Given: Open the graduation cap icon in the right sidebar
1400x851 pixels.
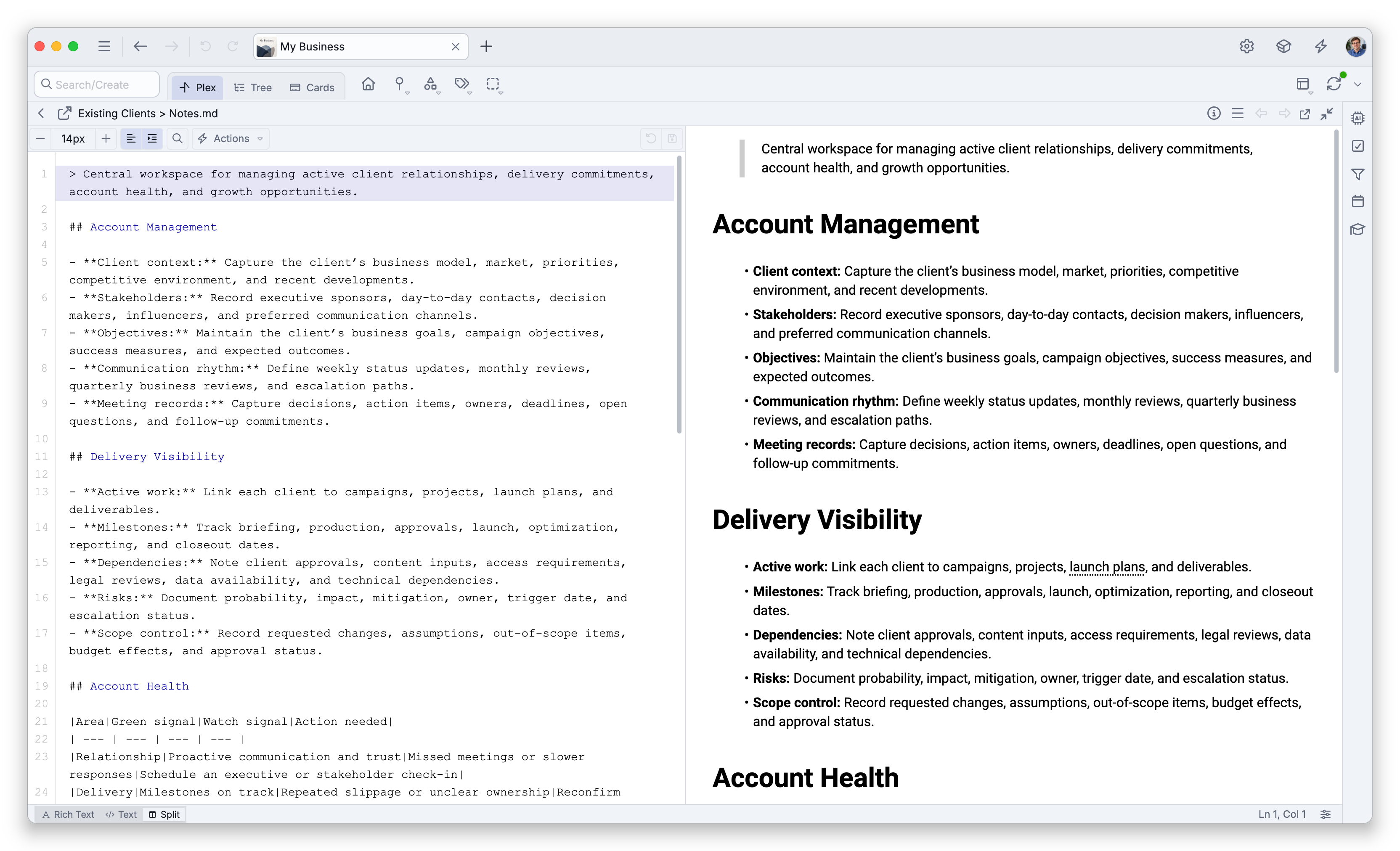Looking at the screenshot, I should (1358, 229).
